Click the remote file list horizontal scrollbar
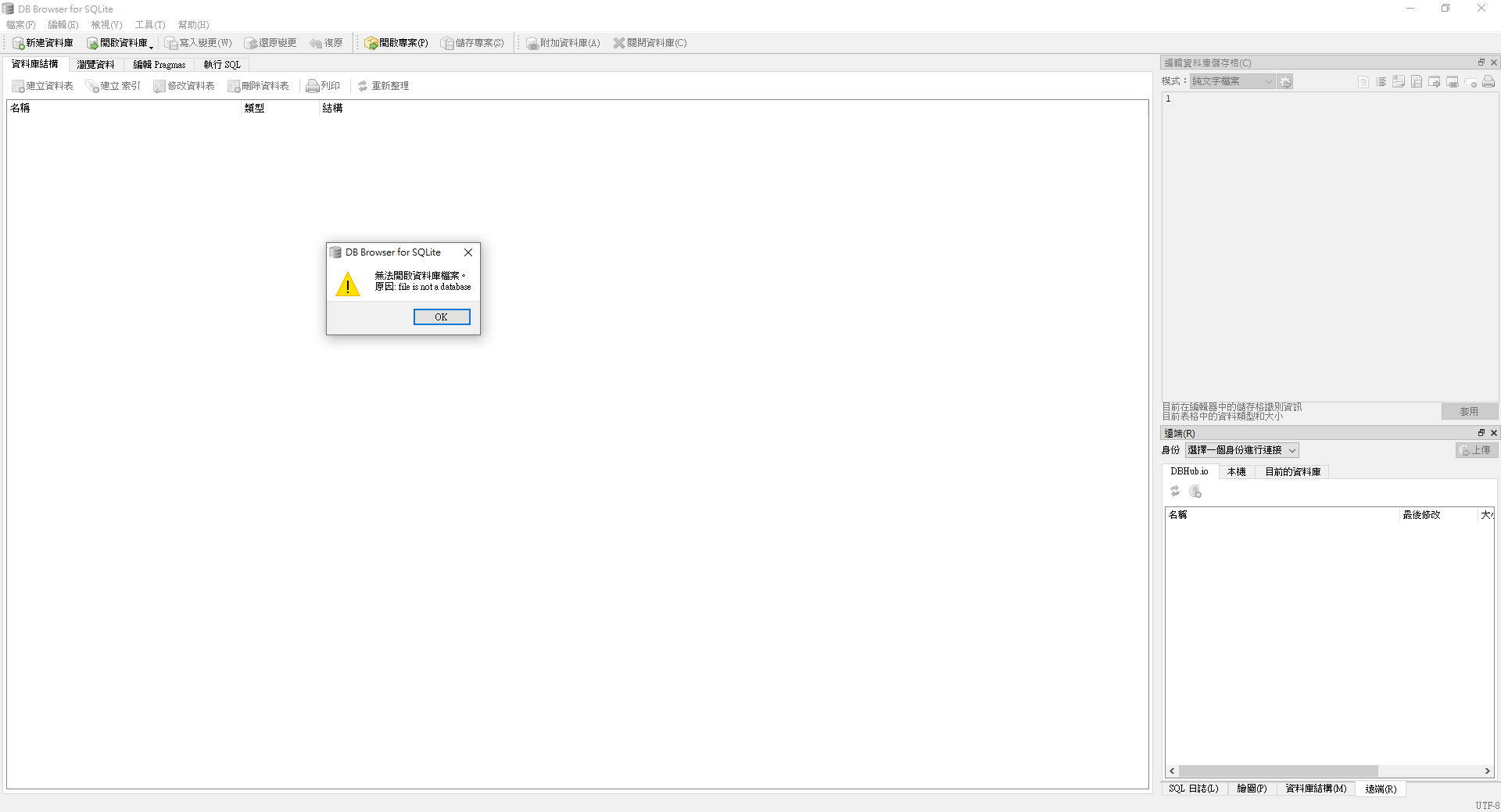This screenshot has height=812, width=1501. click(1277, 771)
